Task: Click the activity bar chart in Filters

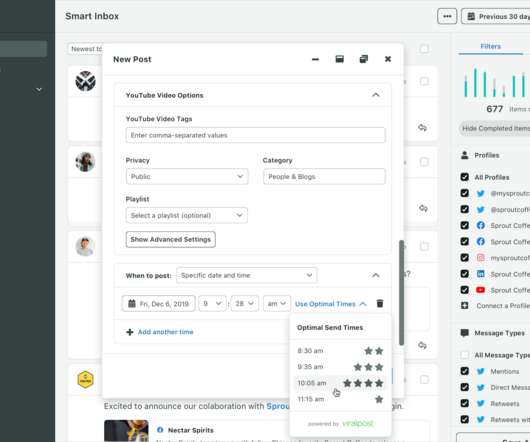Action: tap(495, 82)
